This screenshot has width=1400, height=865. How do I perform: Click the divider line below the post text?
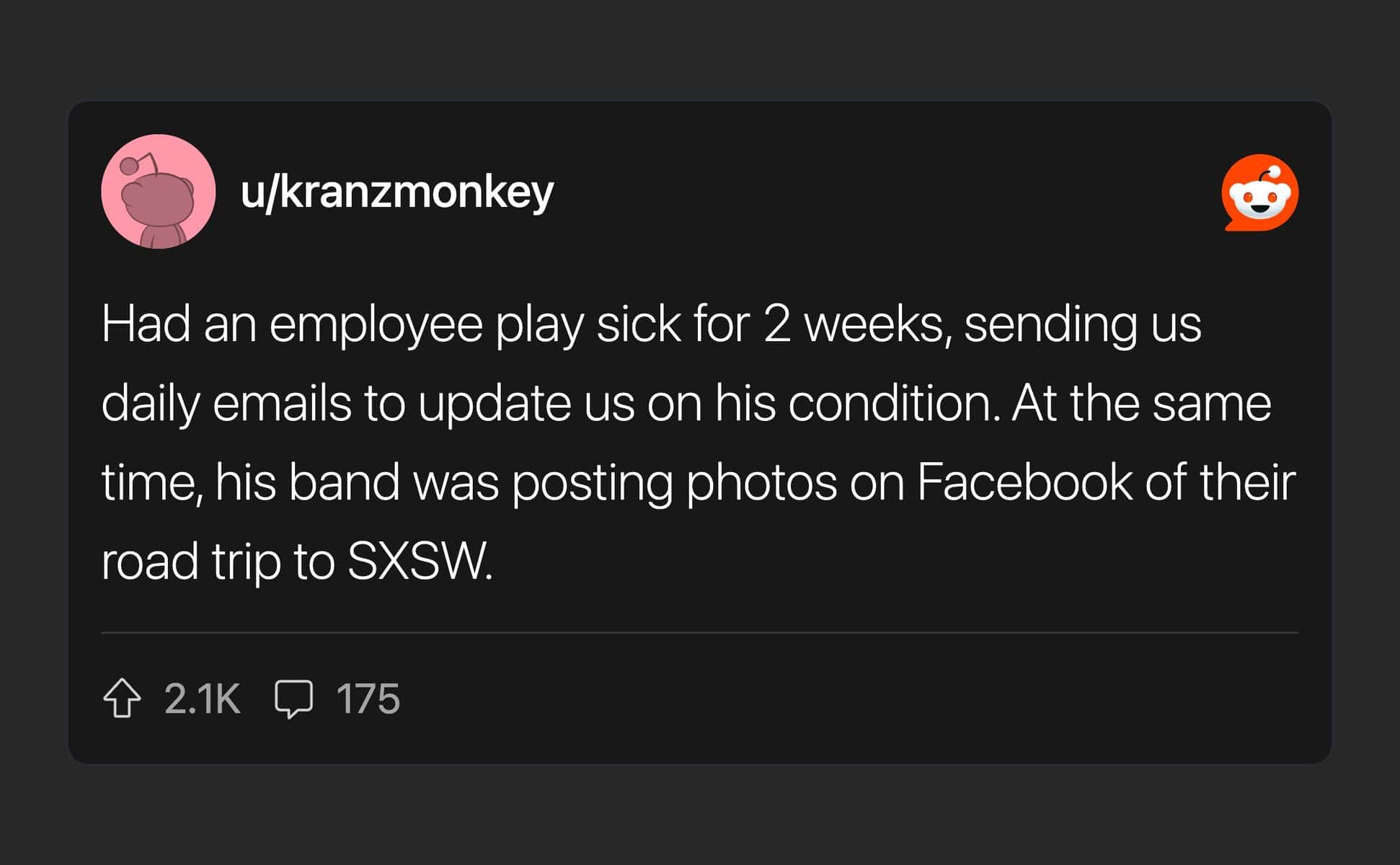pyautogui.click(x=699, y=632)
